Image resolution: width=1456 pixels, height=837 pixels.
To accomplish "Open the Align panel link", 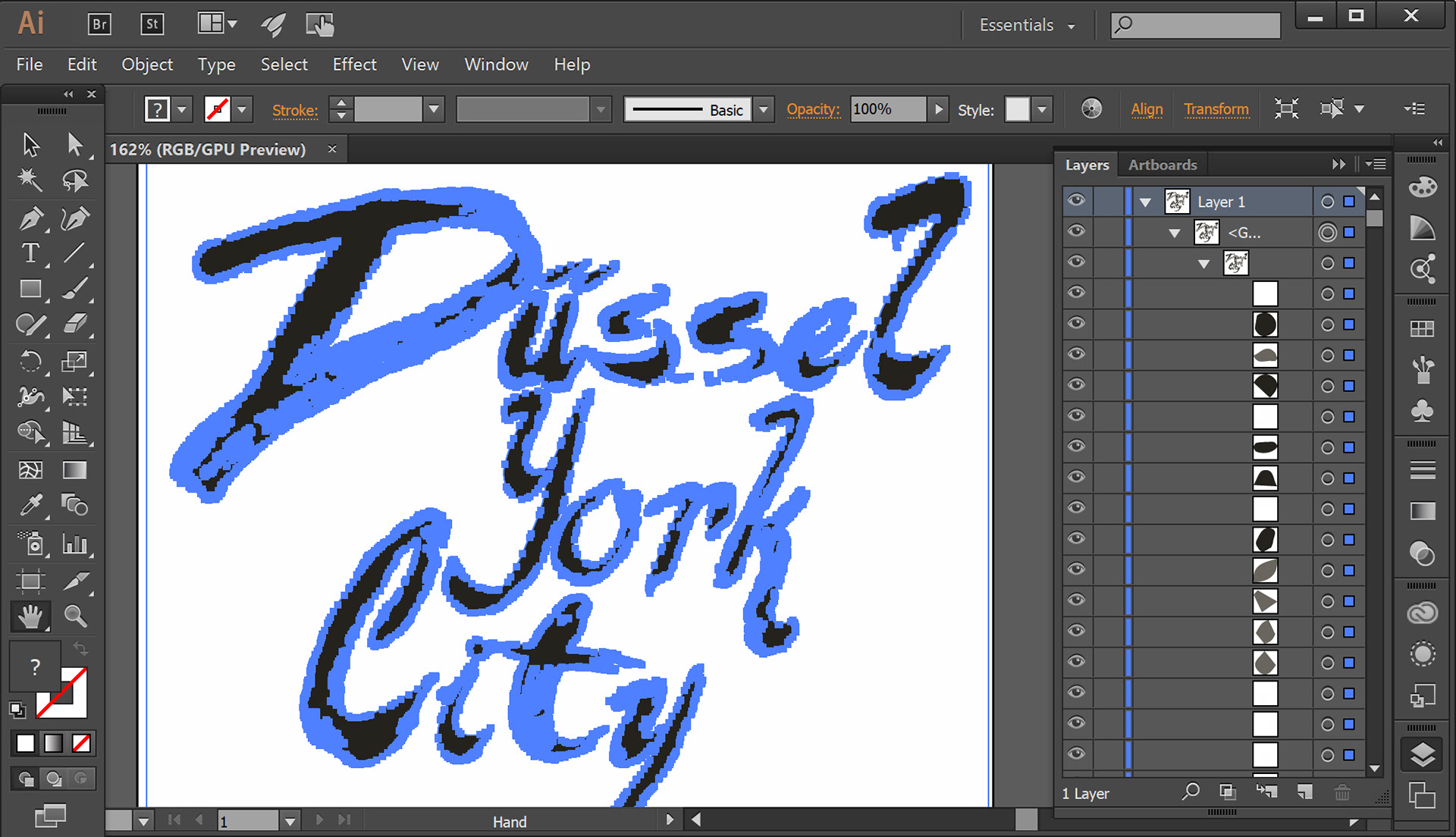I will 1147,109.
